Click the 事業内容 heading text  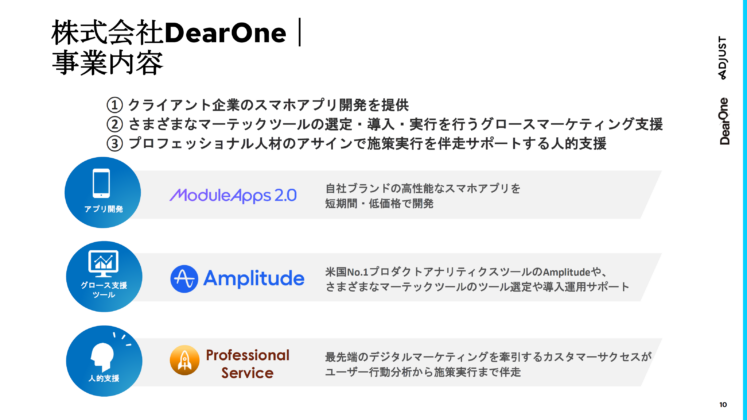point(107,64)
